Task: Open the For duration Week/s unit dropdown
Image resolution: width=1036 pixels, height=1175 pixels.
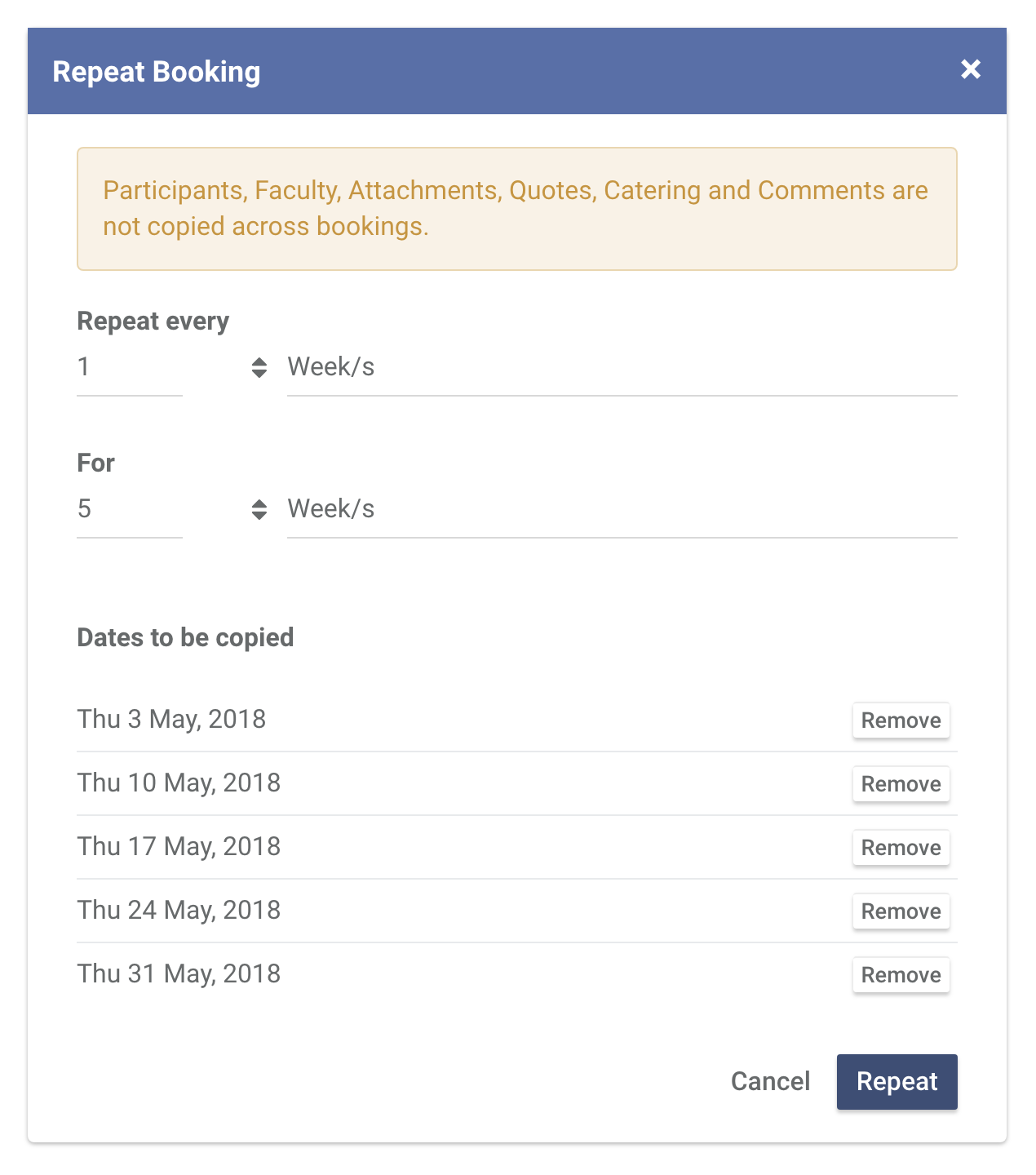Action: coord(622,510)
